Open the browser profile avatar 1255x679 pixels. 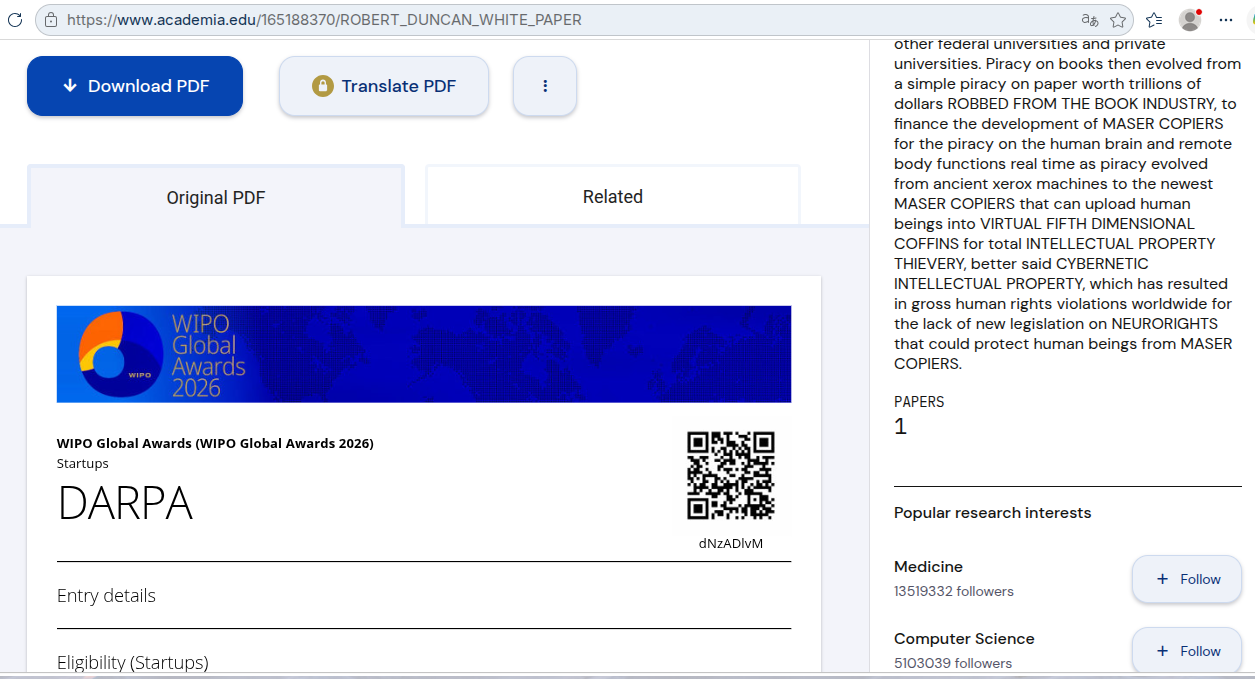click(1190, 20)
